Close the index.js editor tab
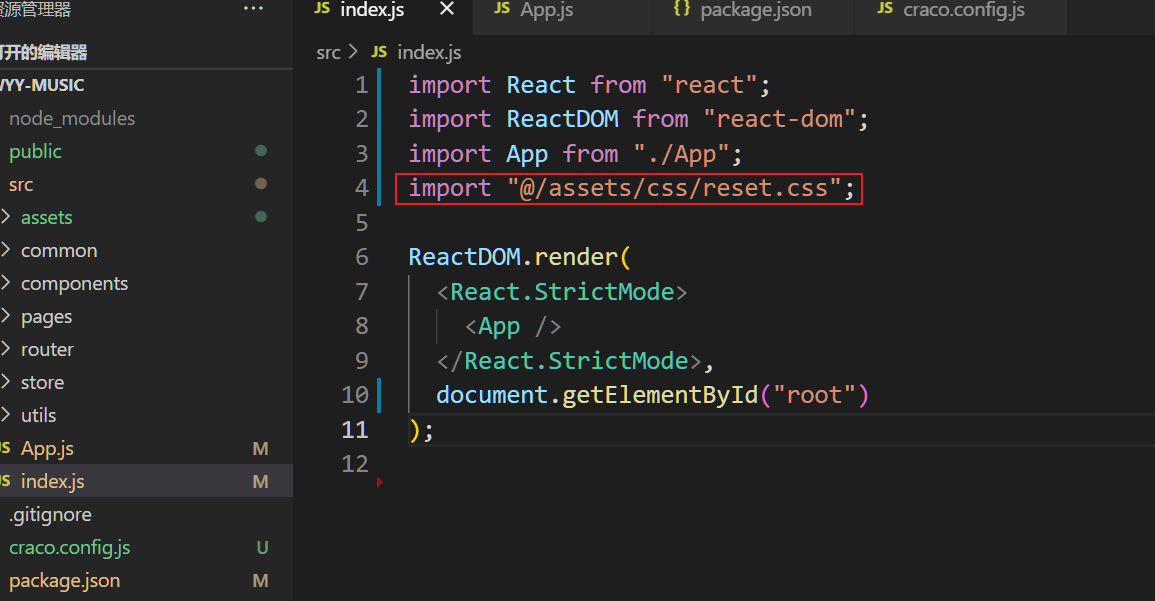The width and height of the screenshot is (1155, 601). click(x=447, y=10)
